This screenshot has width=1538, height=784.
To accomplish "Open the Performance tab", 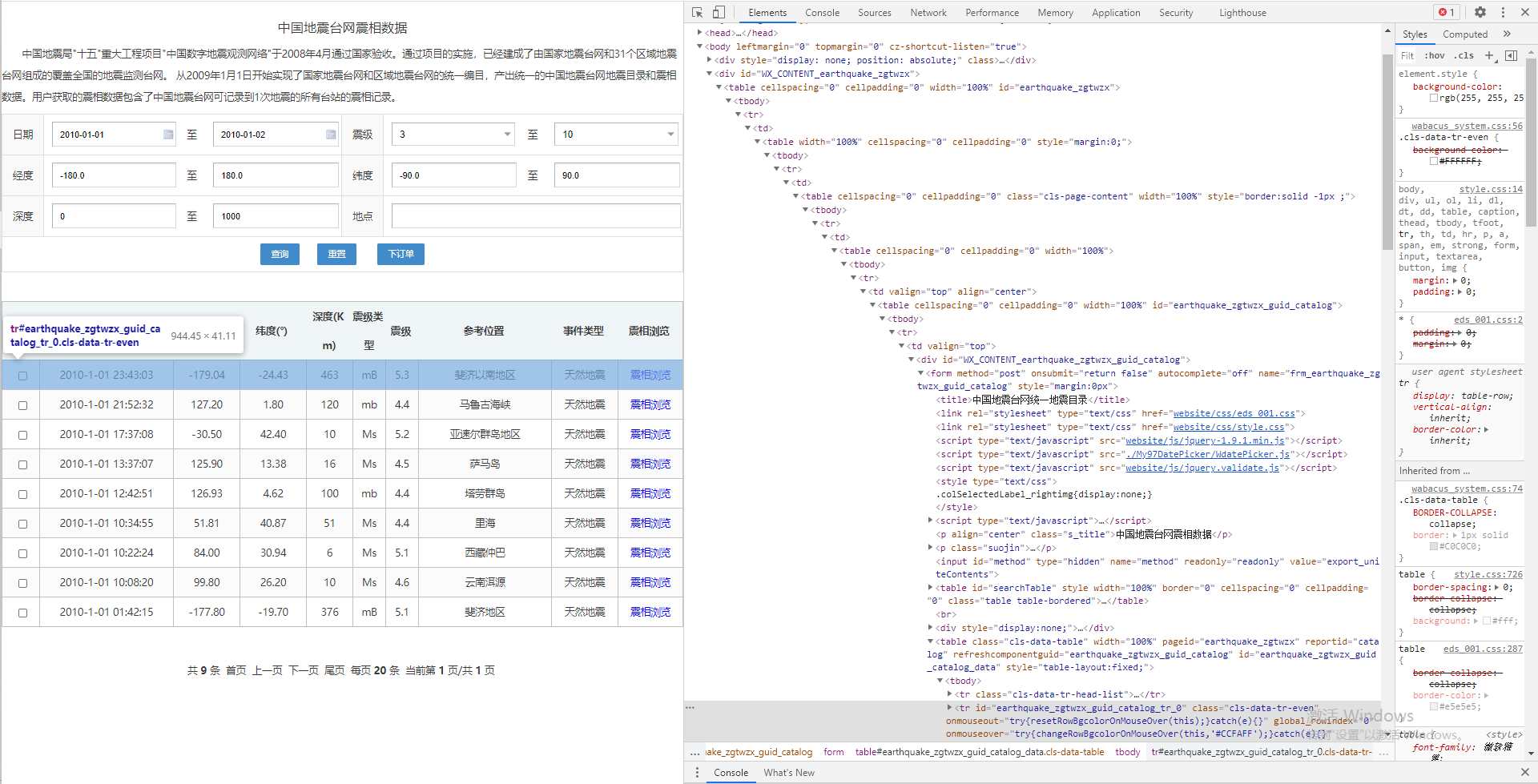I will pyautogui.click(x=992, y=13).
